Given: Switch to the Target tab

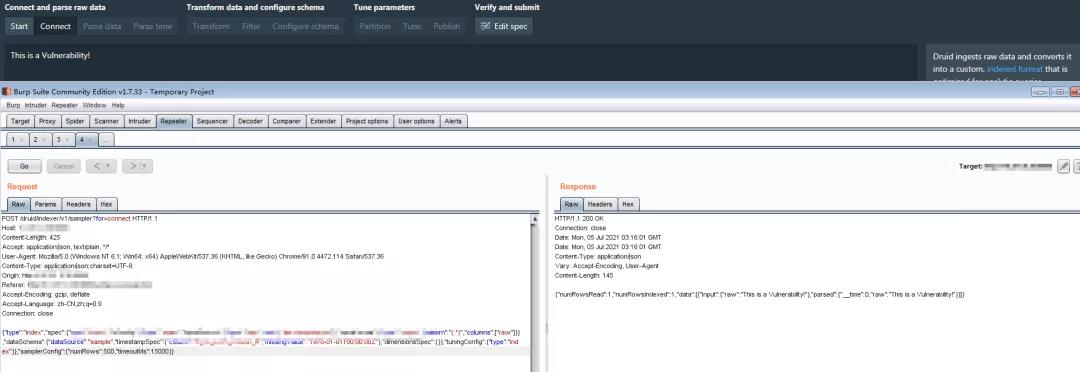Looking at the screenshot, I should (20, 121).
